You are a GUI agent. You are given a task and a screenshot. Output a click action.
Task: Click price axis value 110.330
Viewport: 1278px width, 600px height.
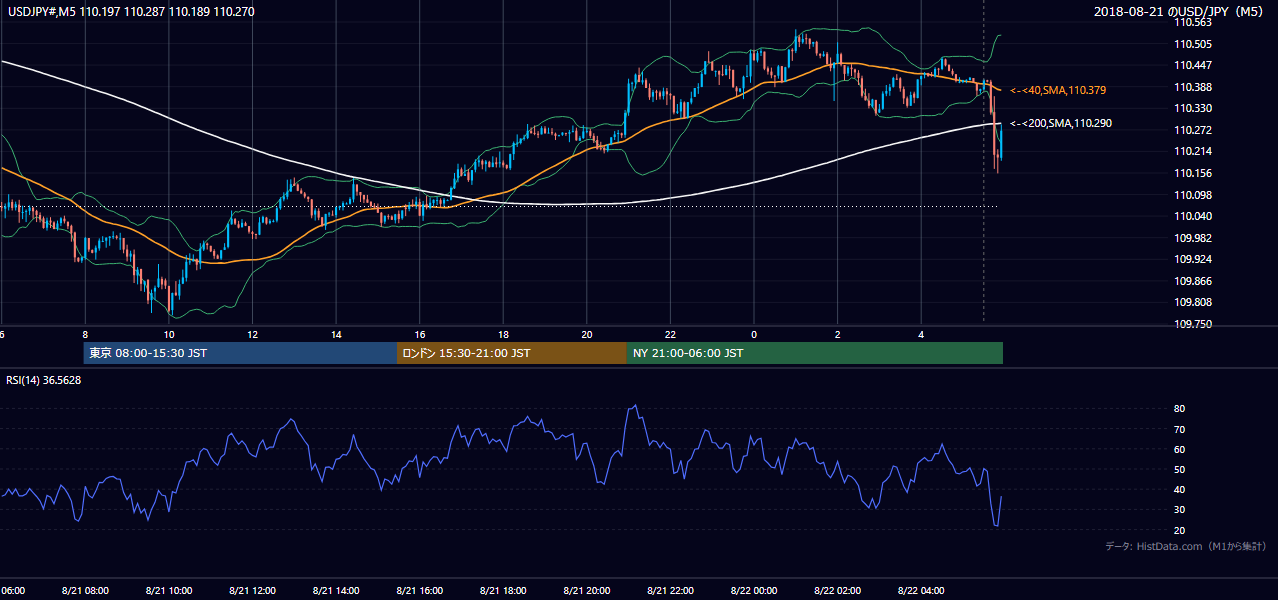1193,108
